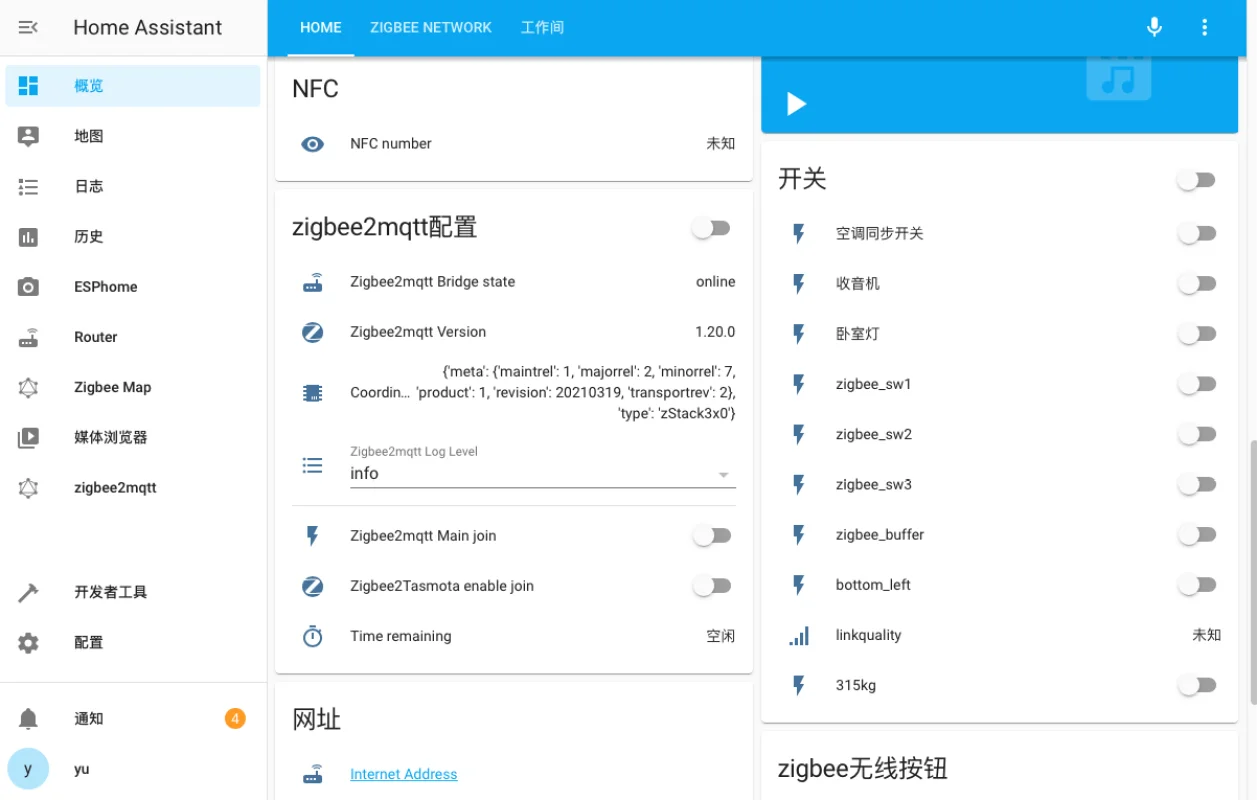The width and height of the screenshot is (1257, 800).
Task: Click Zigbee2mqtt Bridge state router icon
Action: [x=313, y=282]
